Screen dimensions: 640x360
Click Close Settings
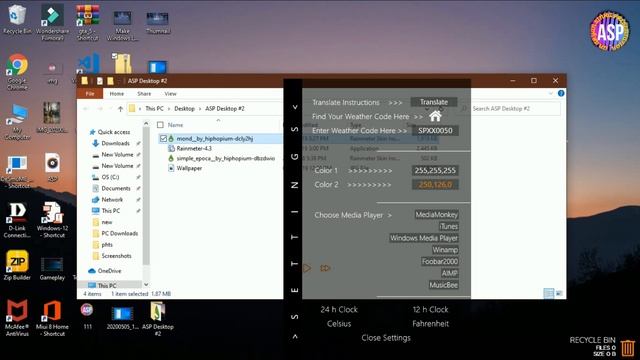point(386,338)
